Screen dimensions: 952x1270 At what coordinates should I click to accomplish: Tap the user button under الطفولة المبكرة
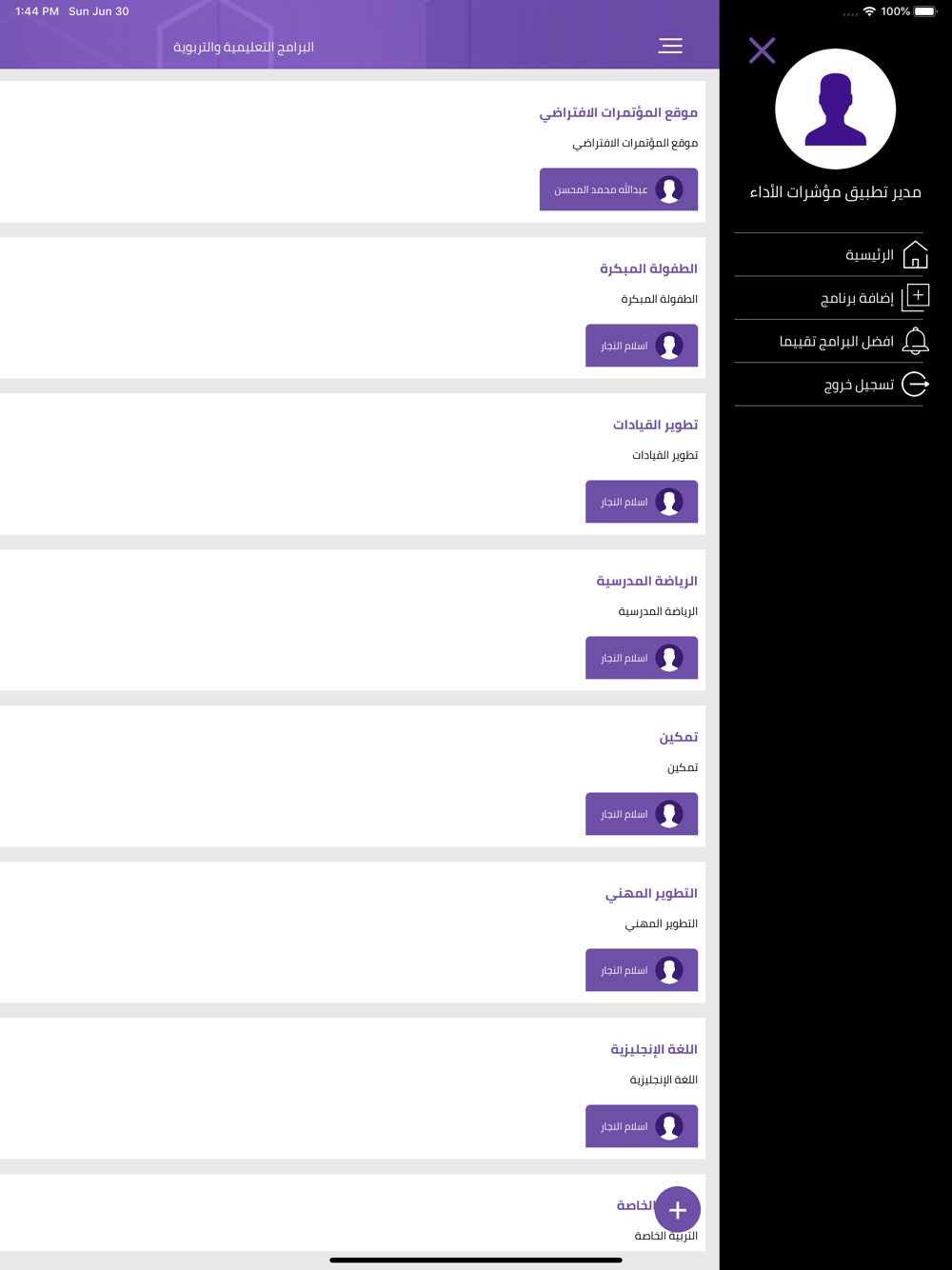coord(642,346)
